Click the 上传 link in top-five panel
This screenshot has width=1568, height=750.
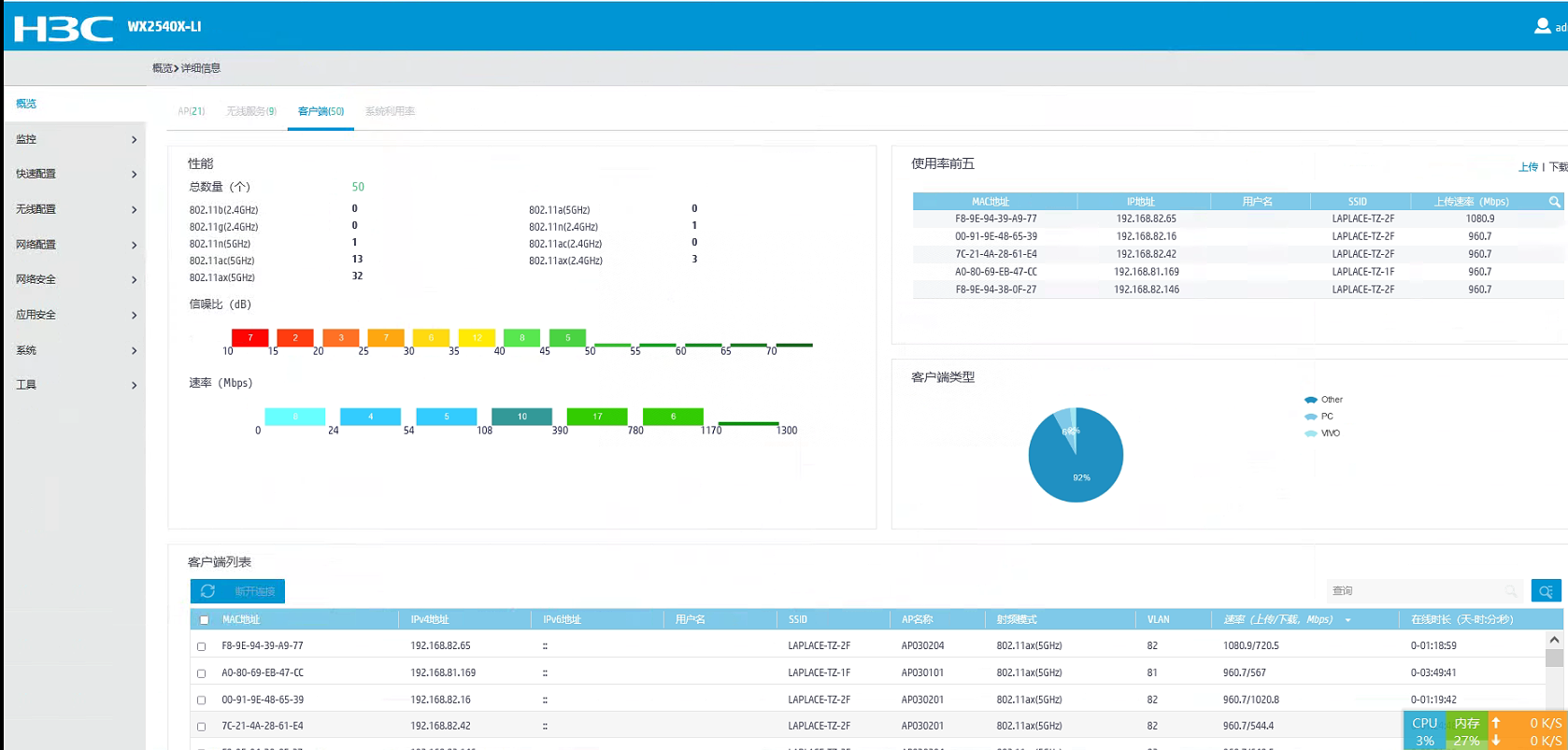1528,167
